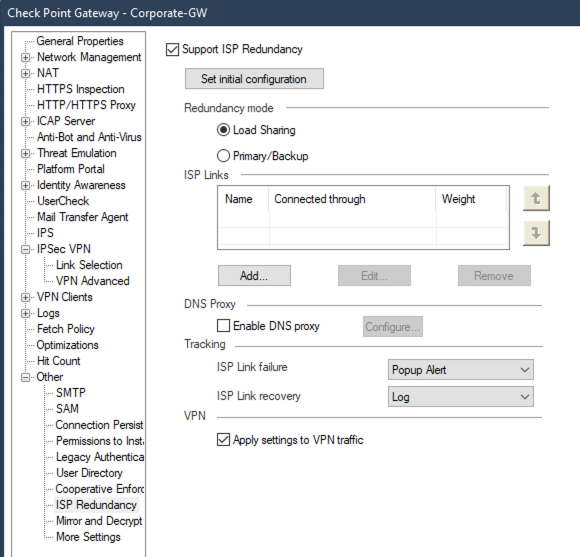The height and width of the screenshot is (557, 580).
Task: Select Hit Count in tree
Action: pos(58,361)
